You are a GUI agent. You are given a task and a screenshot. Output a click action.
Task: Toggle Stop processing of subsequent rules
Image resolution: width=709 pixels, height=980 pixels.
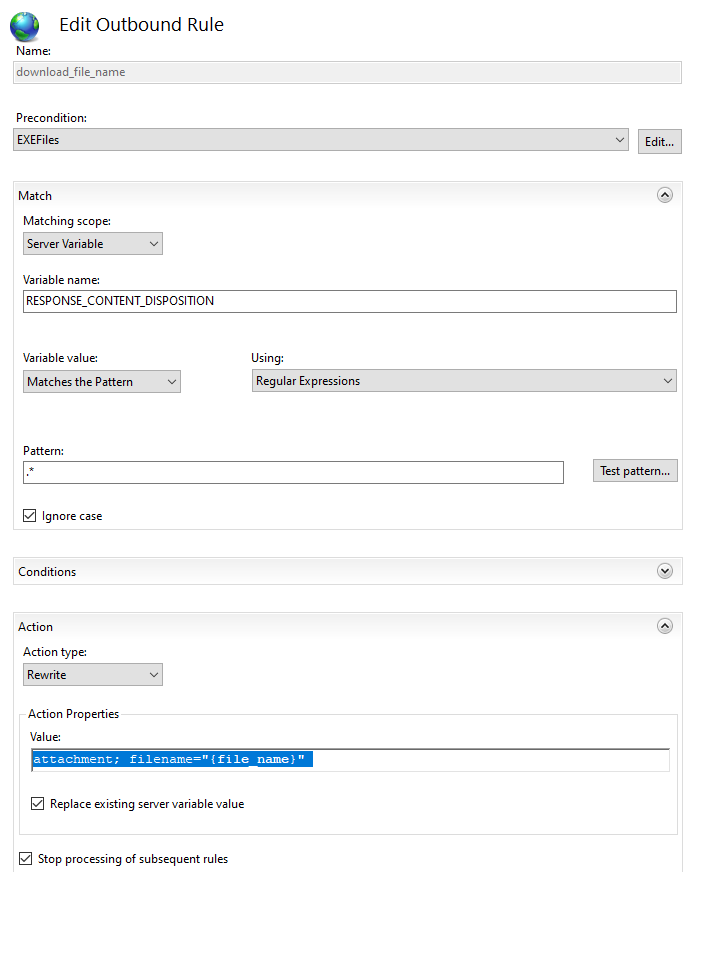tap(26, 859)
